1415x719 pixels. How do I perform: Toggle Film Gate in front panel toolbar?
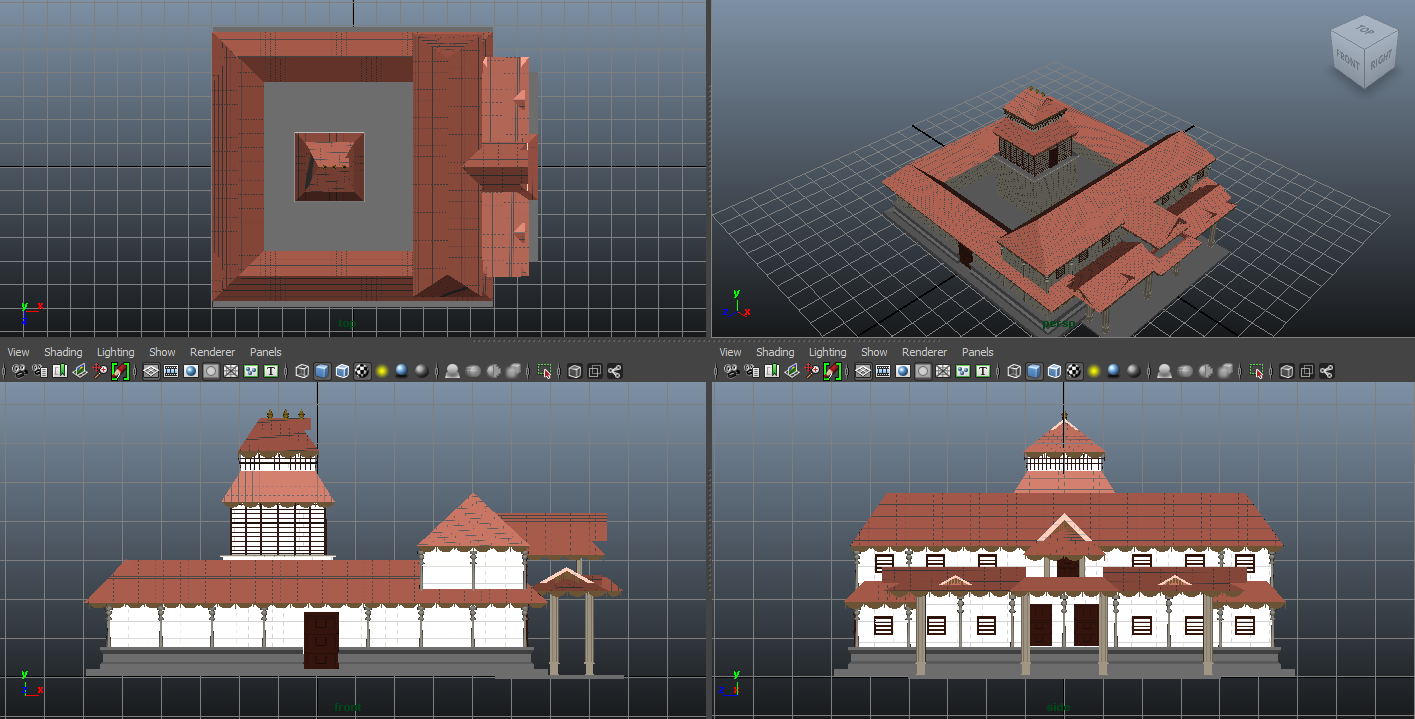click(171, 371)
